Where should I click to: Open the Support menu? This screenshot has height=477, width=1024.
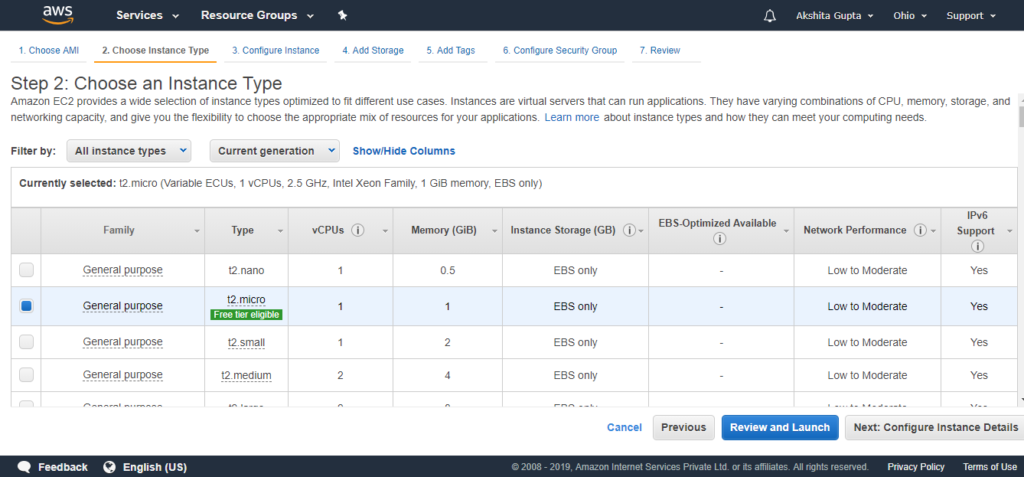pos(971,16)
